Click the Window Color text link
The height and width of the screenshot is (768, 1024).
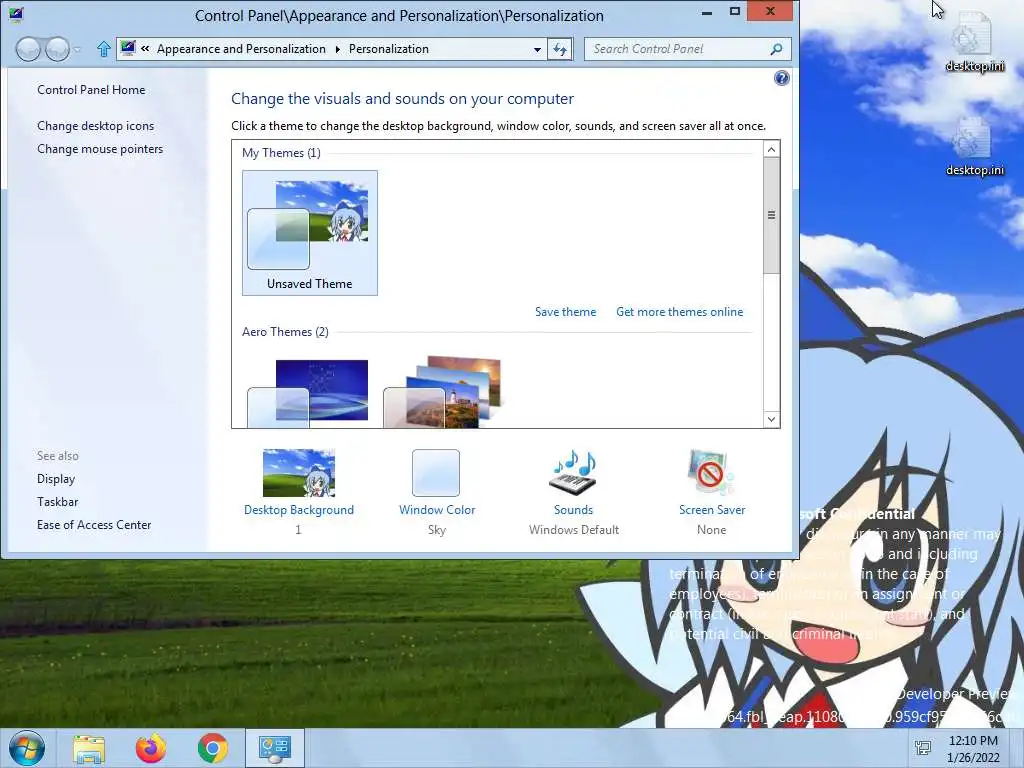437,510
